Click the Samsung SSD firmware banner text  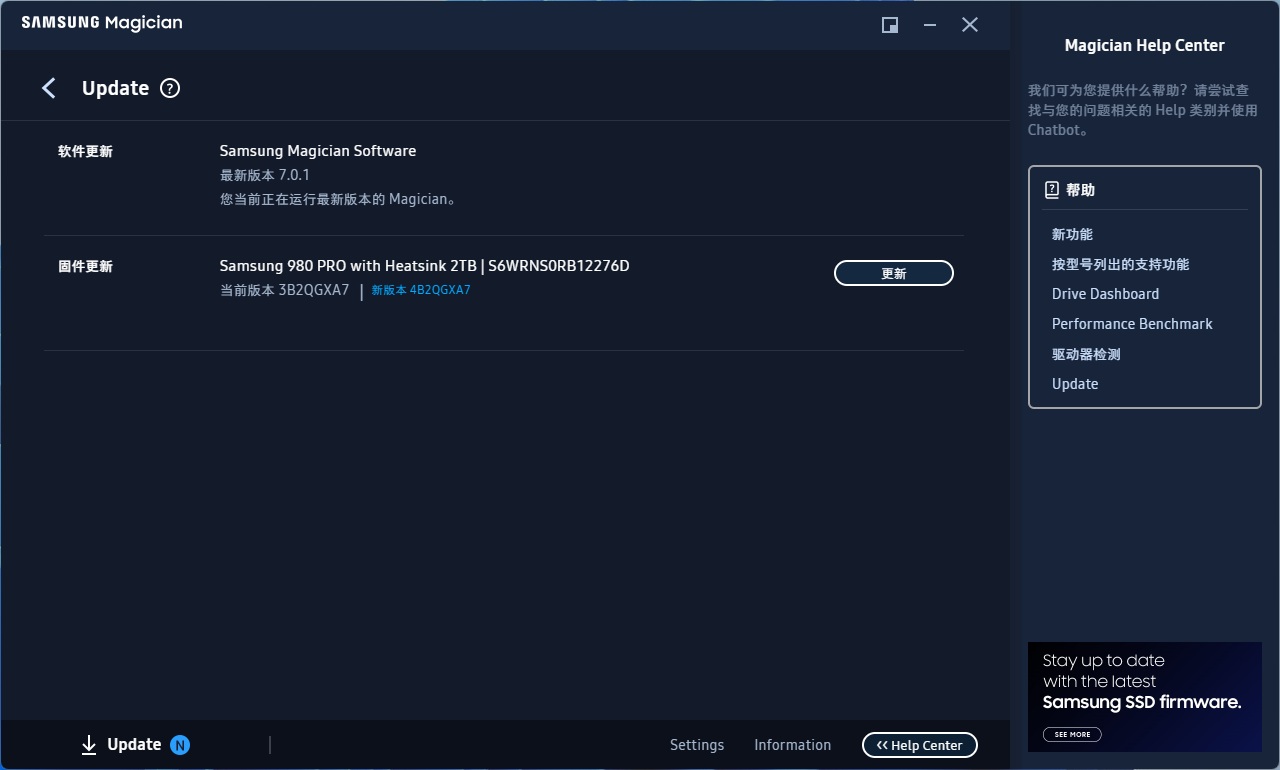click(1142, 681)
